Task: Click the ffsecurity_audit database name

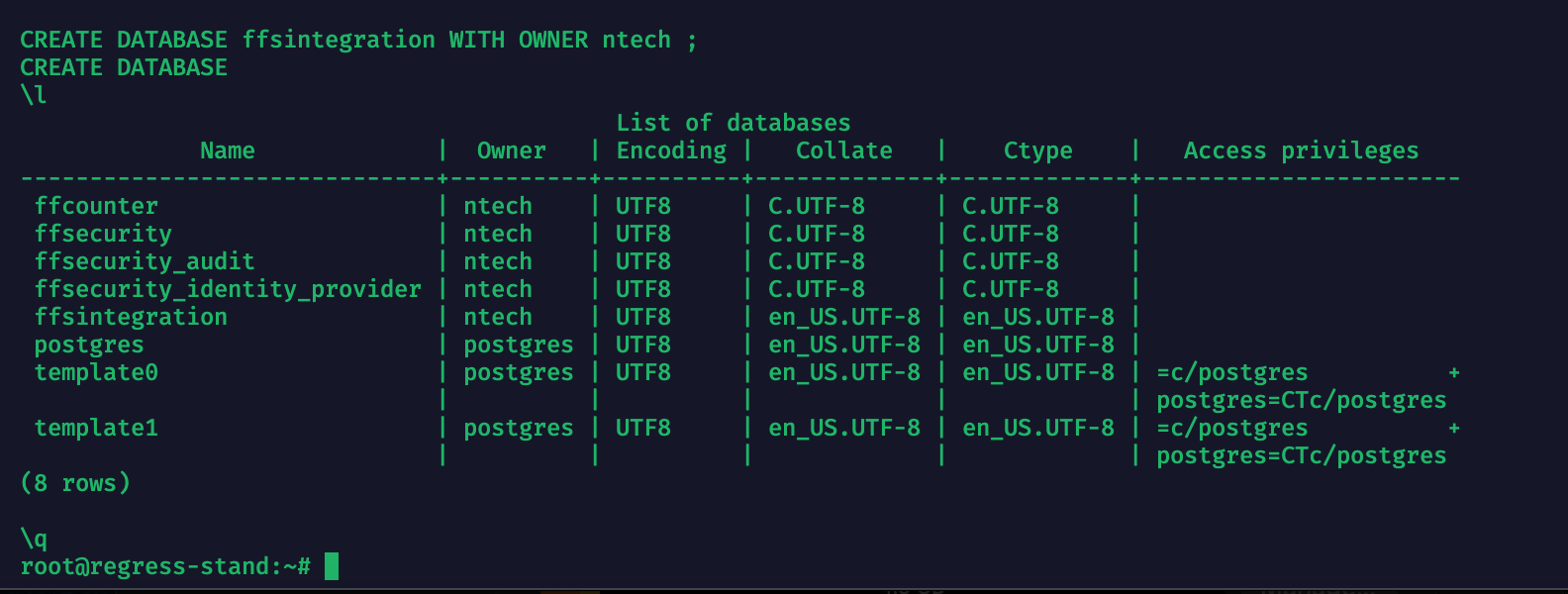Action: coord(145,261)
